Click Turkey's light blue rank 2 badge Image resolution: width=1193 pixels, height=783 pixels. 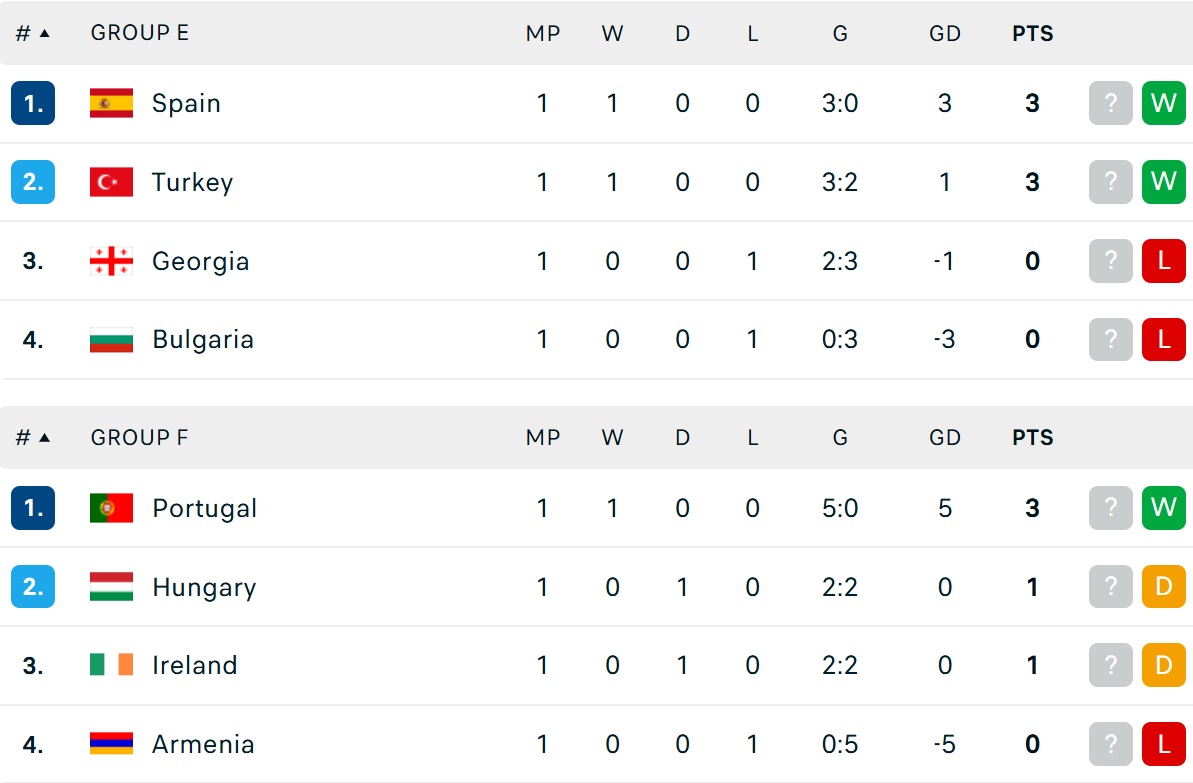(33, 182)
